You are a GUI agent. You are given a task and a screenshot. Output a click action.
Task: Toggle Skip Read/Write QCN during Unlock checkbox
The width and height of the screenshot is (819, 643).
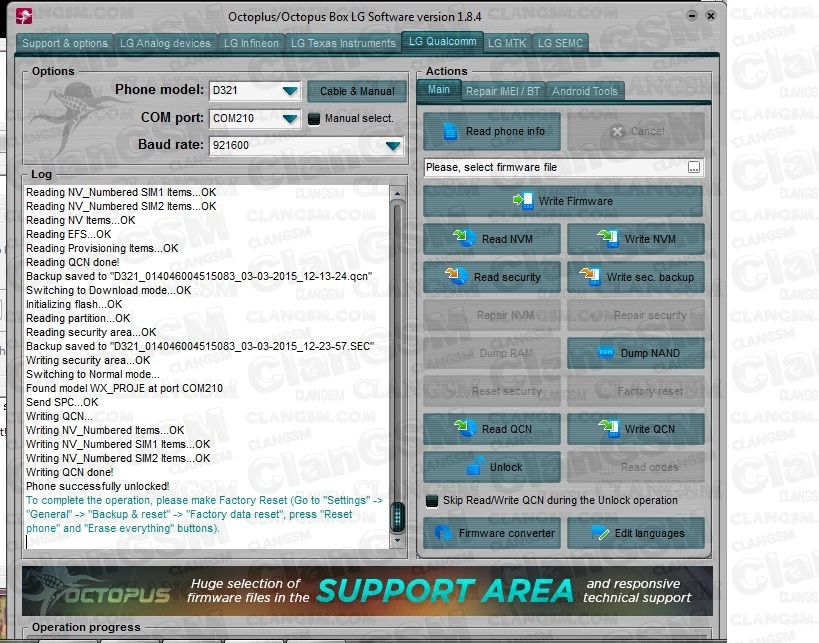[432, 501]
